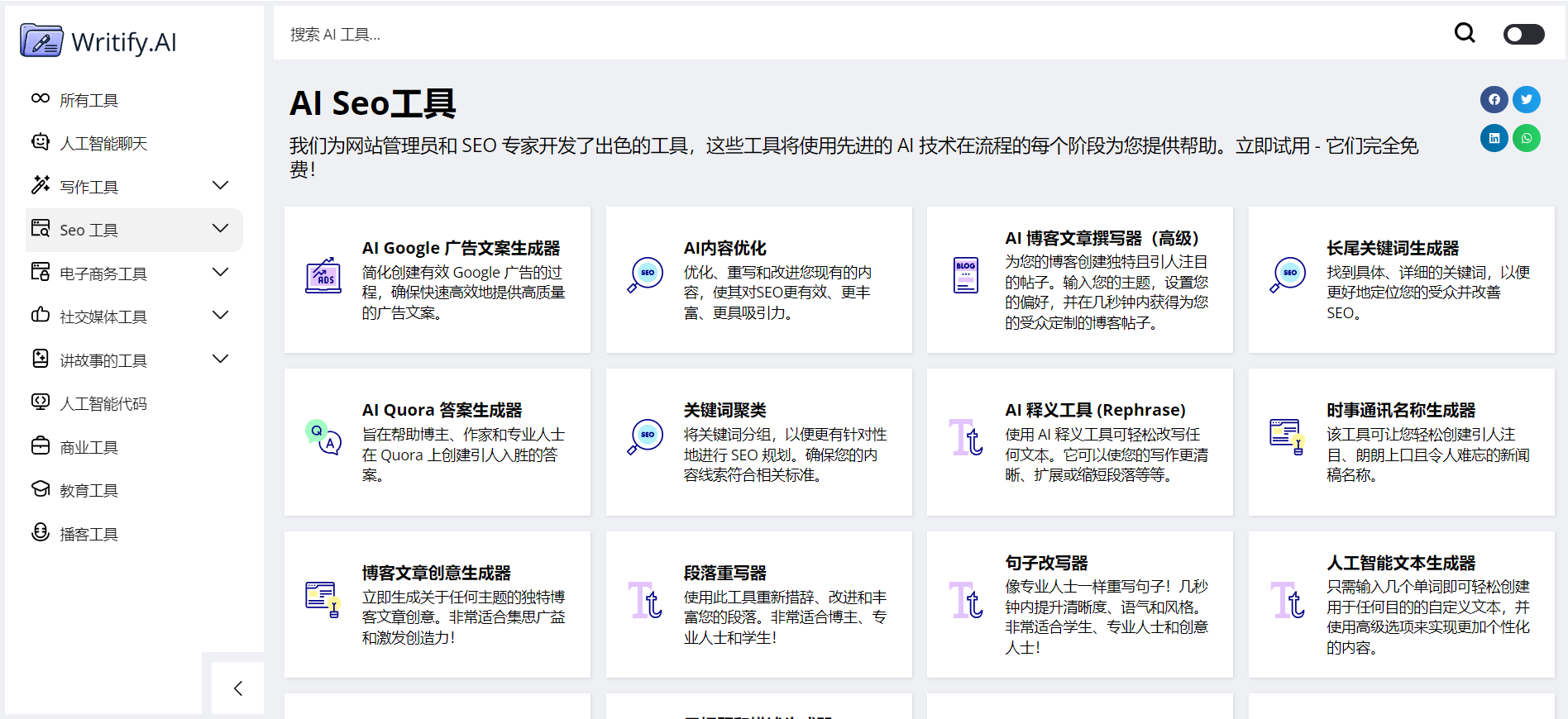This screenshot has width=1568, height=719.
Task: Share page via WhatsApp icon
Action: [1527, 138]
